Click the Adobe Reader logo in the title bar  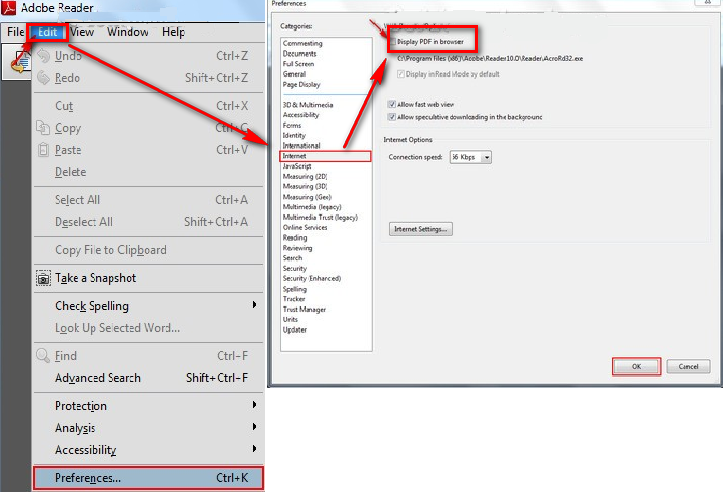pos(9,7)
